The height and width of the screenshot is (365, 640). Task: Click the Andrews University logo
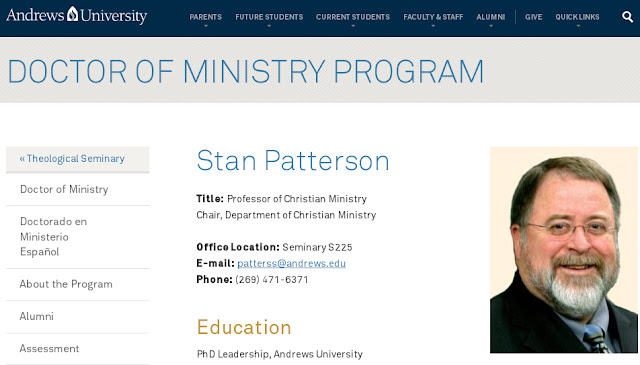pos(77,15)
